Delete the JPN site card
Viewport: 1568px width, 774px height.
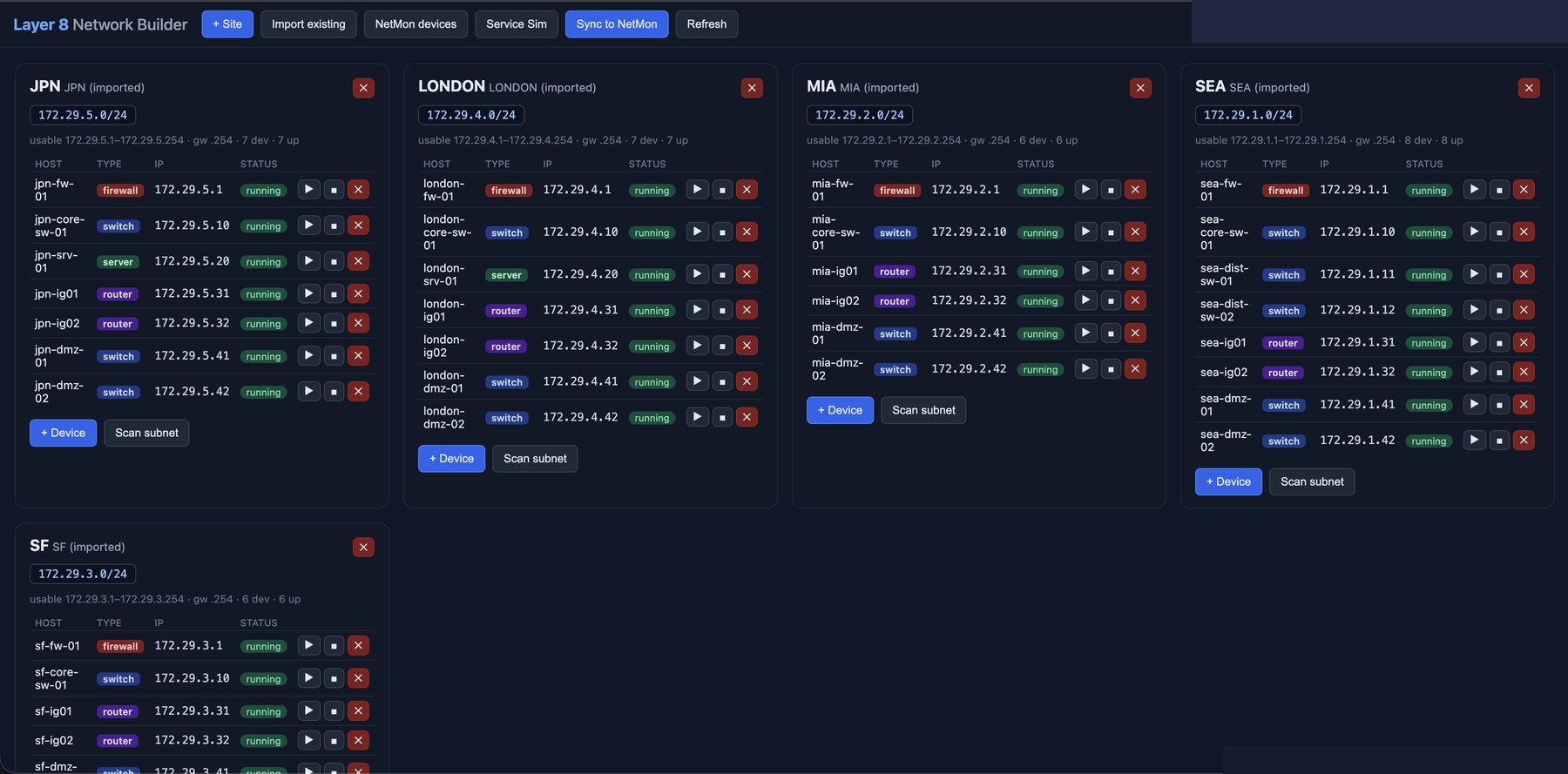point(363,88)
